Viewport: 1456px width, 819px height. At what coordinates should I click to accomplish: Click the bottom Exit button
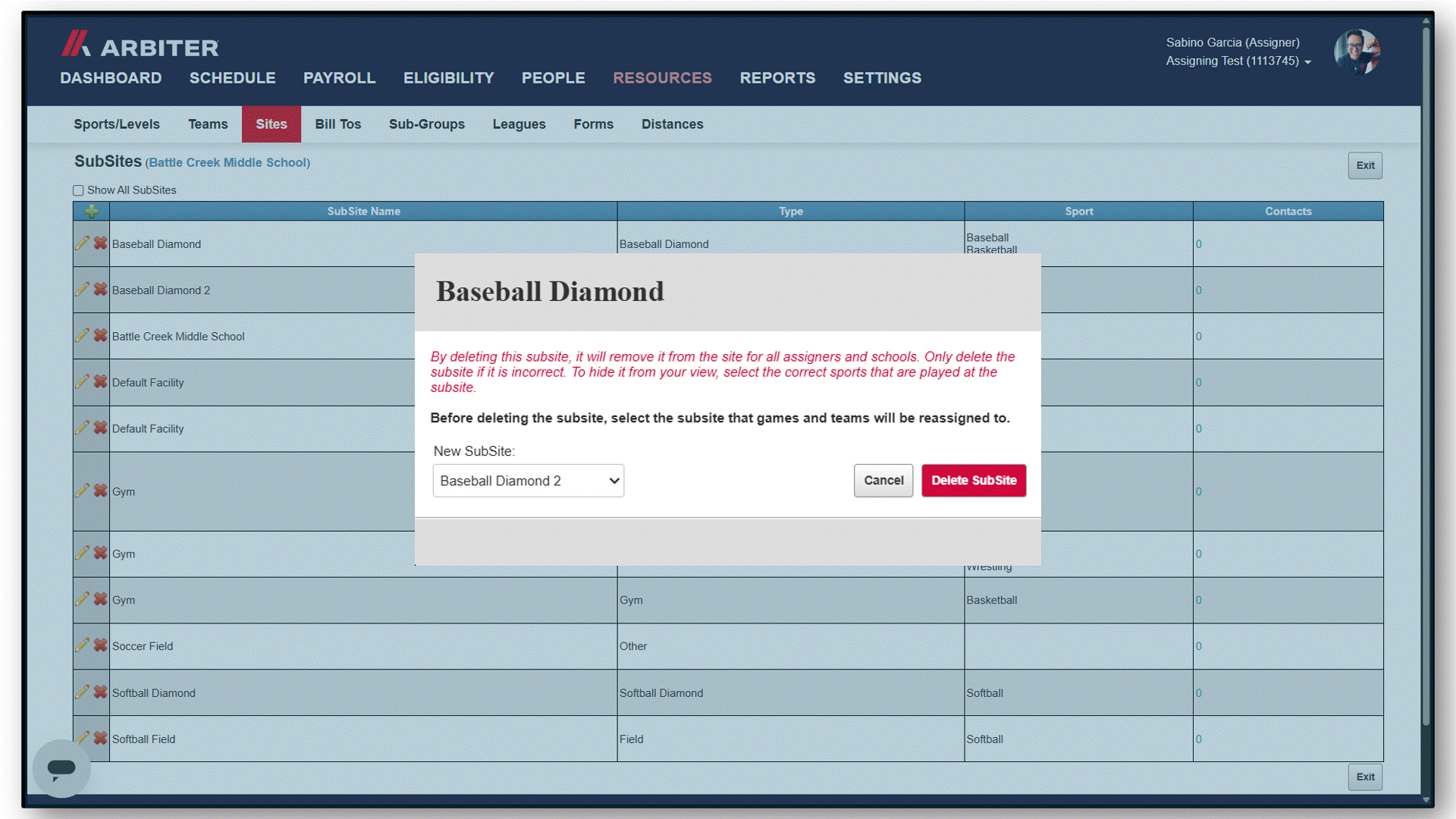click(1365, 777)
